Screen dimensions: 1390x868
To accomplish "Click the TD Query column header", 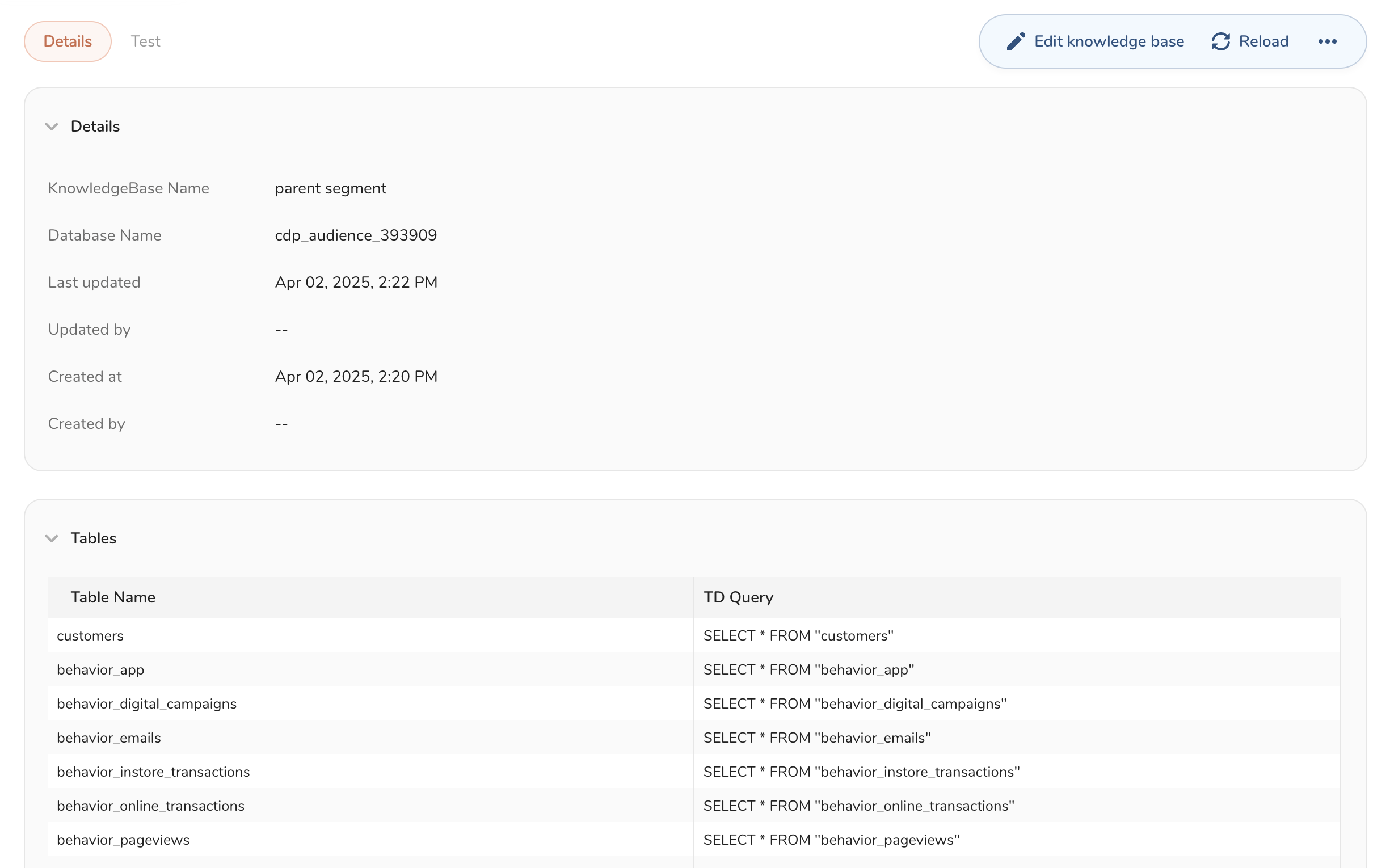I will coord(738,597).
